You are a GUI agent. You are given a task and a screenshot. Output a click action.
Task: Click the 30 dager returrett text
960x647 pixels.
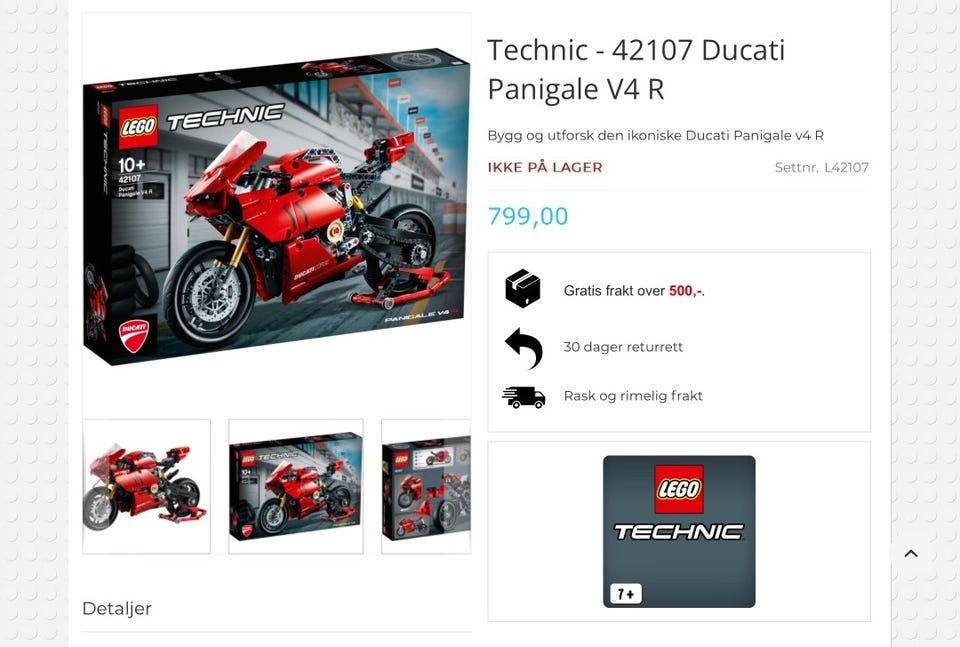pyautogui.click(x=623, y=346)
